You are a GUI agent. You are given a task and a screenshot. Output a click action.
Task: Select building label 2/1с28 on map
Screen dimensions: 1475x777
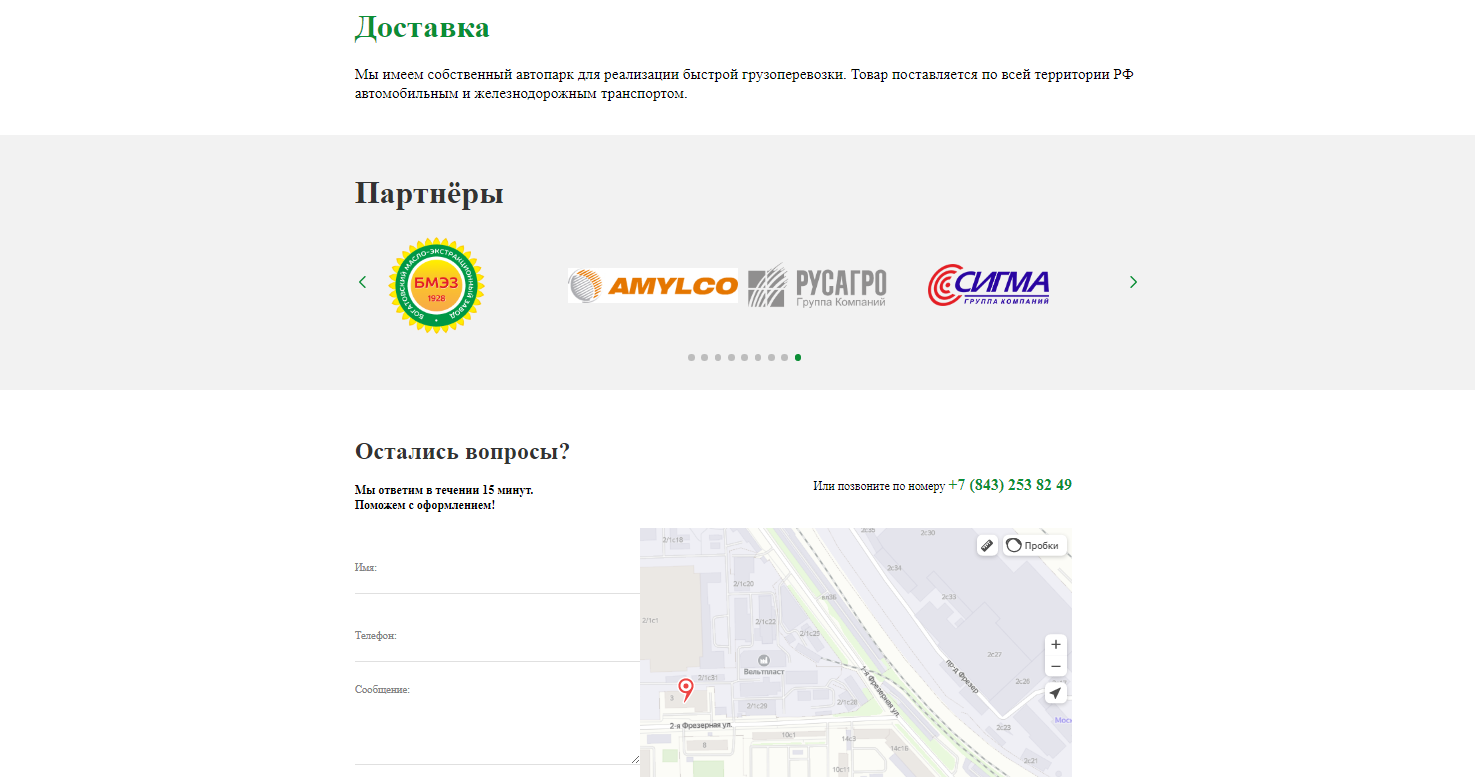846,702
